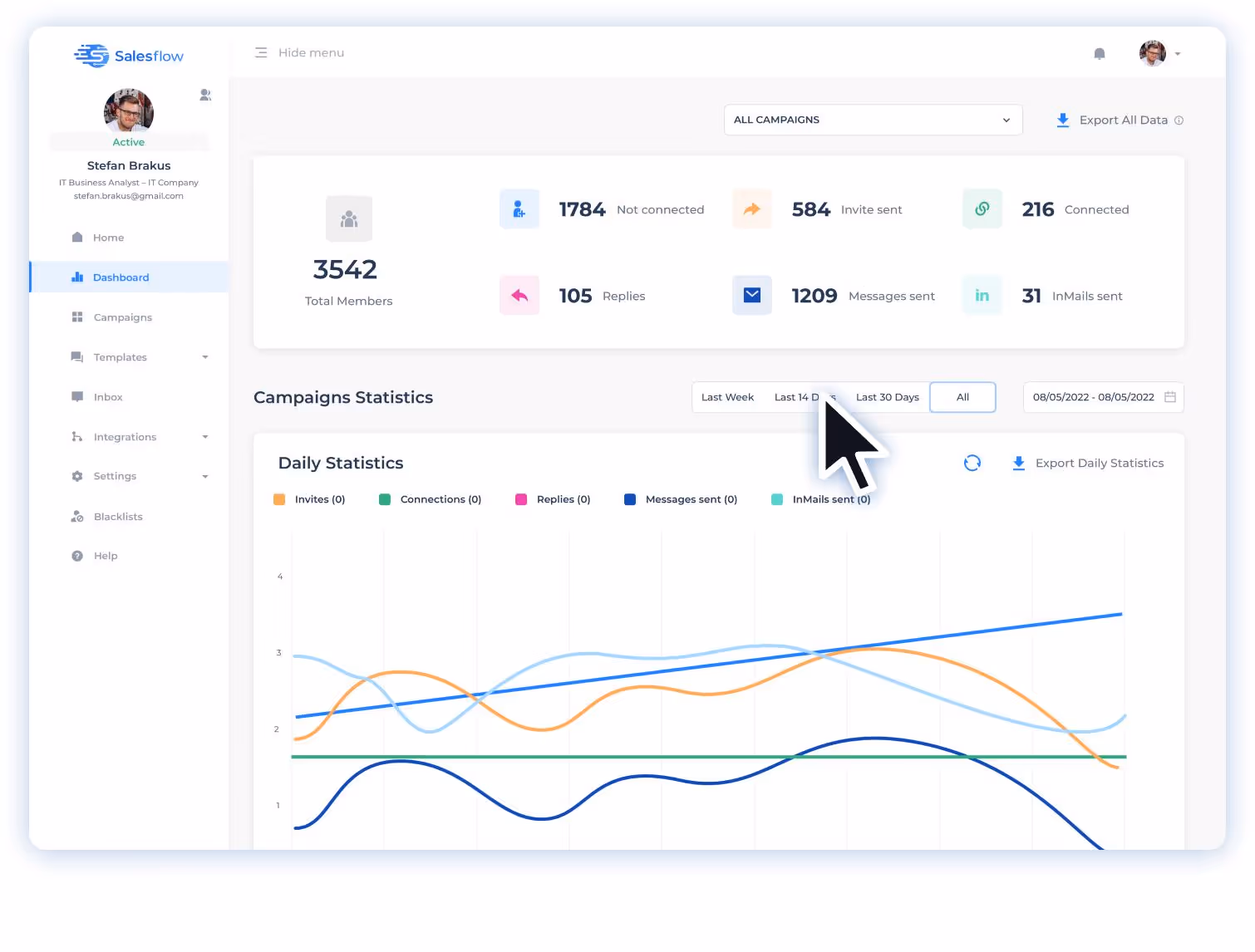This screenshot has width=1255, height=952.
Task: Open the Inbox from the sidebar
Action: [x=108, y=396]
